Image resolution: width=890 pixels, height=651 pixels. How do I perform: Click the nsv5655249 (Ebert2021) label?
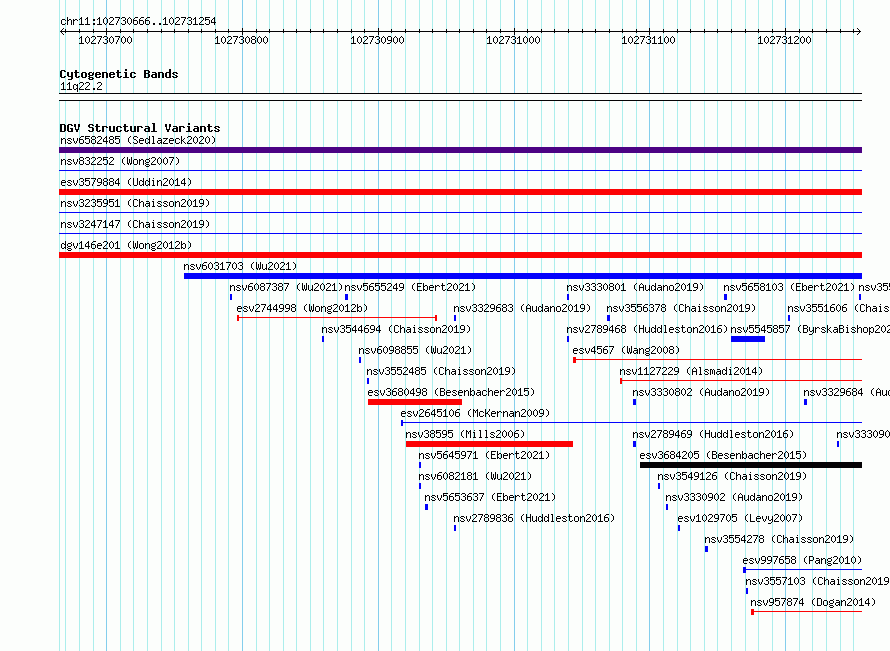410,287
